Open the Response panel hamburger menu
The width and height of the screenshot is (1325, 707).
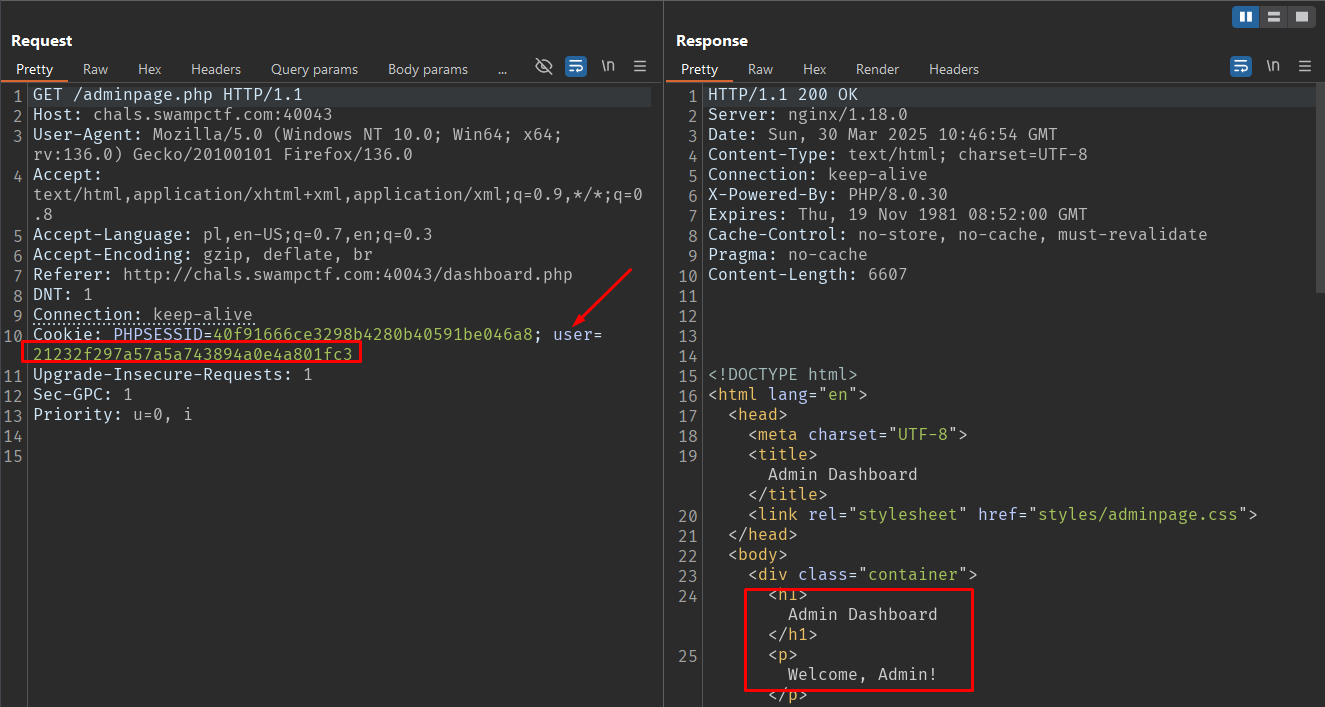1304,66
